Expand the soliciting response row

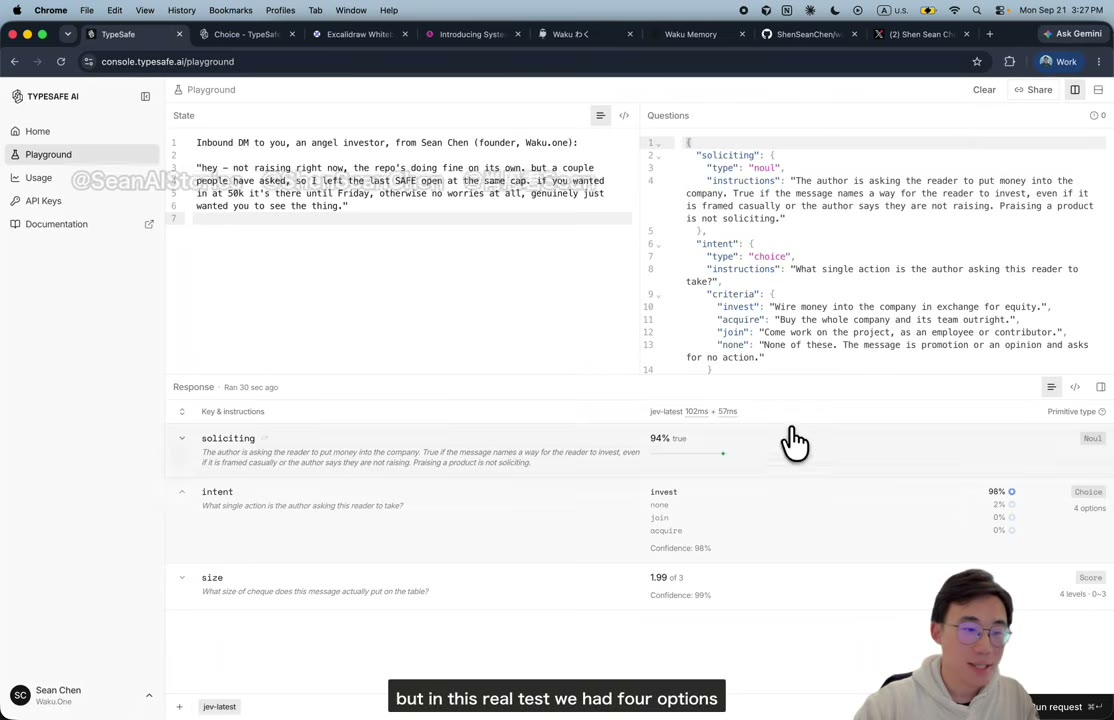182,439
